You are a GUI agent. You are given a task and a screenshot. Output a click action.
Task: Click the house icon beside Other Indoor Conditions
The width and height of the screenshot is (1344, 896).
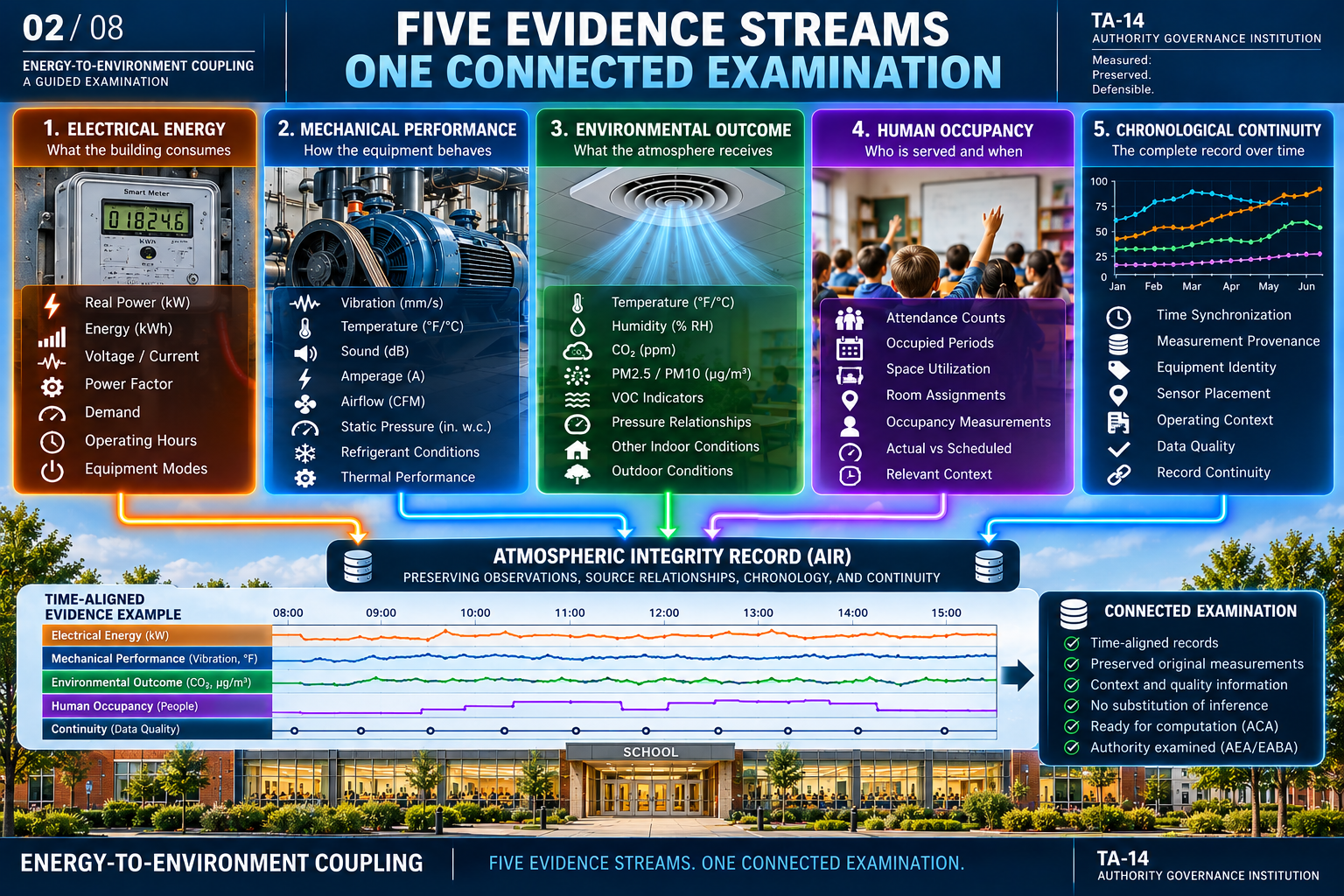[577, 450]
